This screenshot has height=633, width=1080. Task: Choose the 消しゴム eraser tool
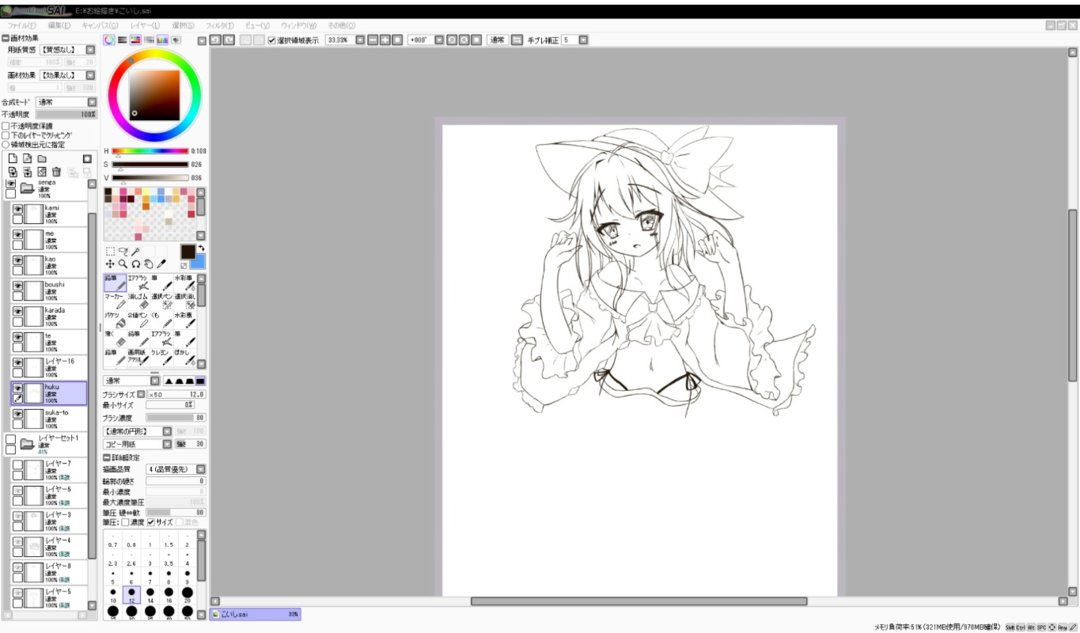138,301
